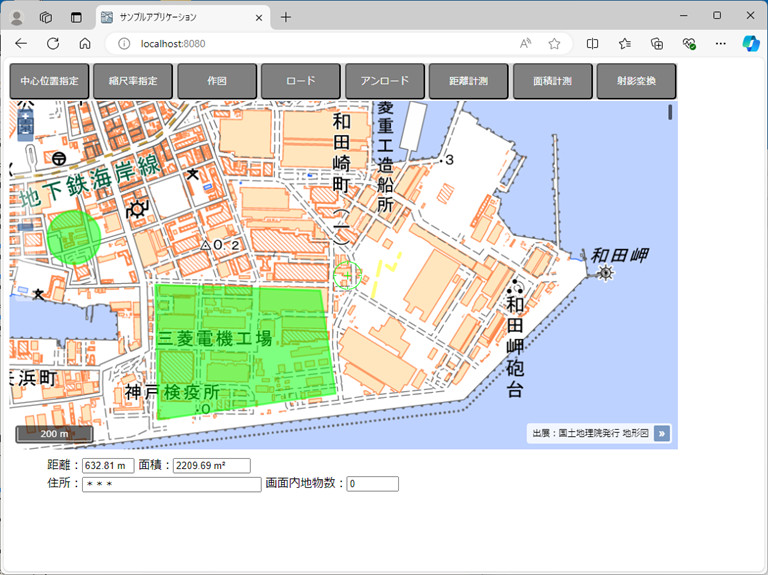Open browser Collections
The width and height of the screenshot is (768, 575).
click(657, 44)
